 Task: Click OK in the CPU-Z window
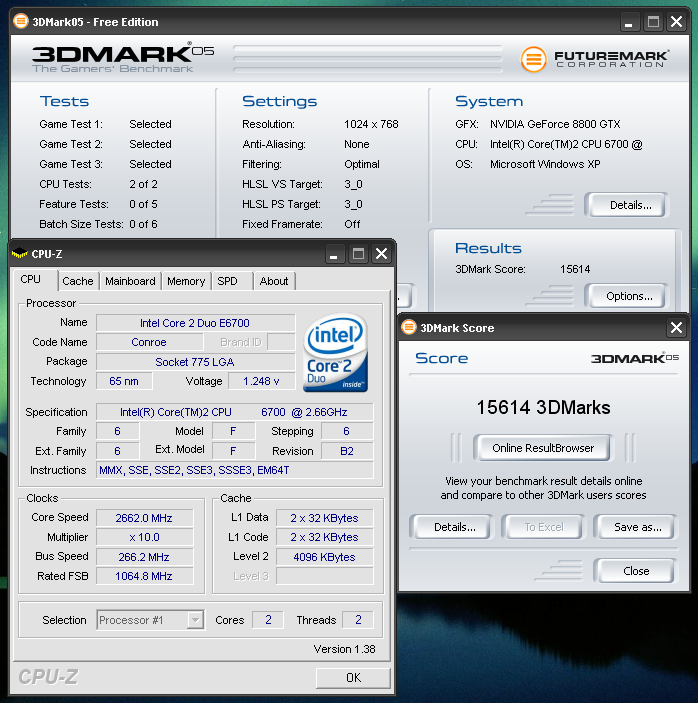click(353, 677)
